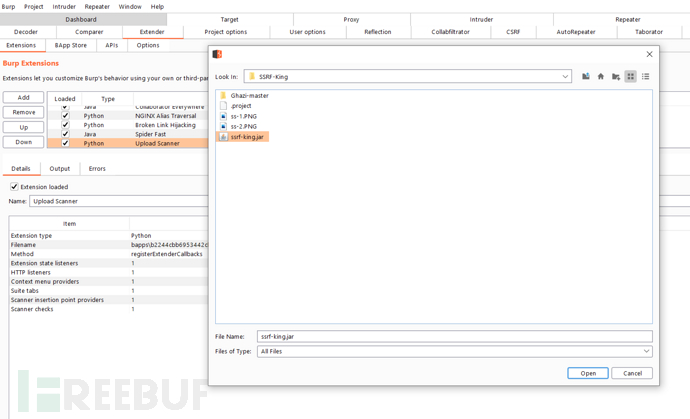
Task: Uncheck loaded box for Upload Scanner
Action: tap(65, 143)
